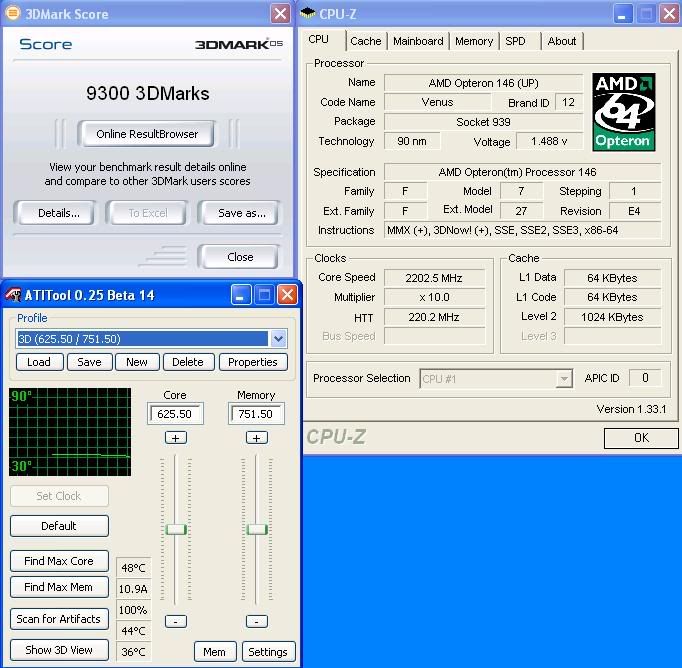Click the 3DMark Score window title icon

[13, 13]
